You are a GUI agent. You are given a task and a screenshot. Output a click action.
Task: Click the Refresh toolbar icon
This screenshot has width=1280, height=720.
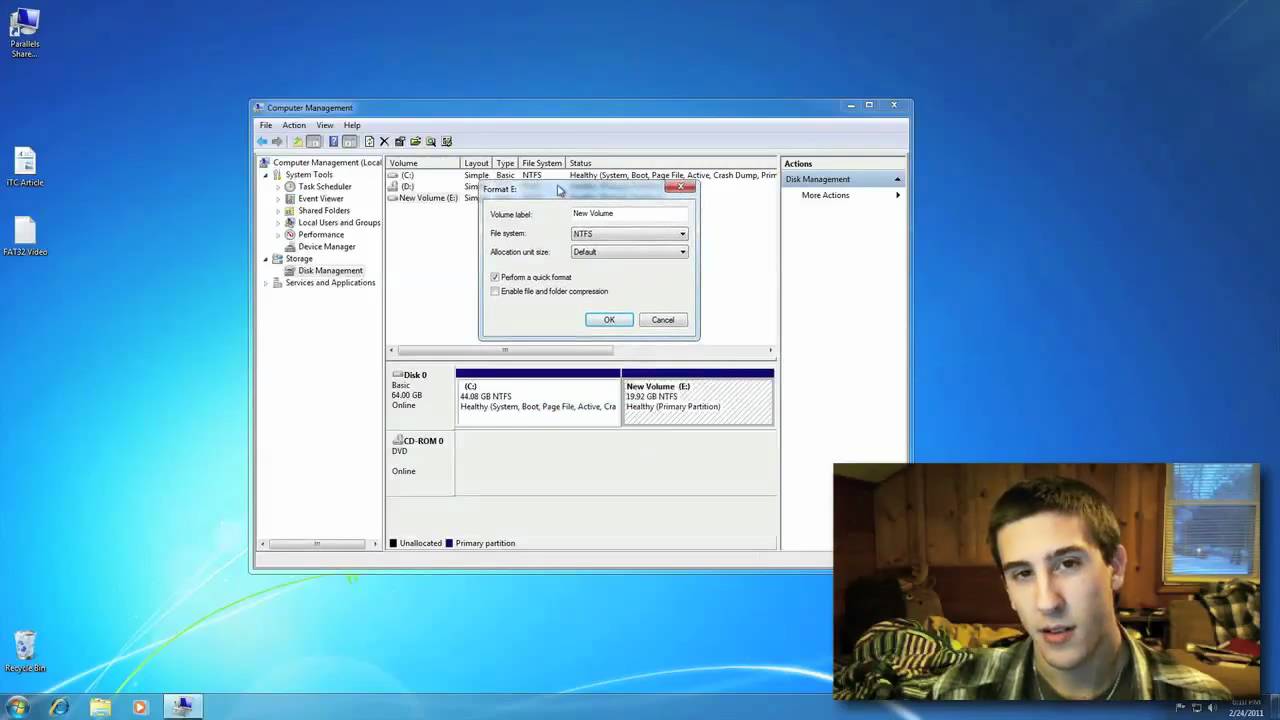(x=369, y=141)
